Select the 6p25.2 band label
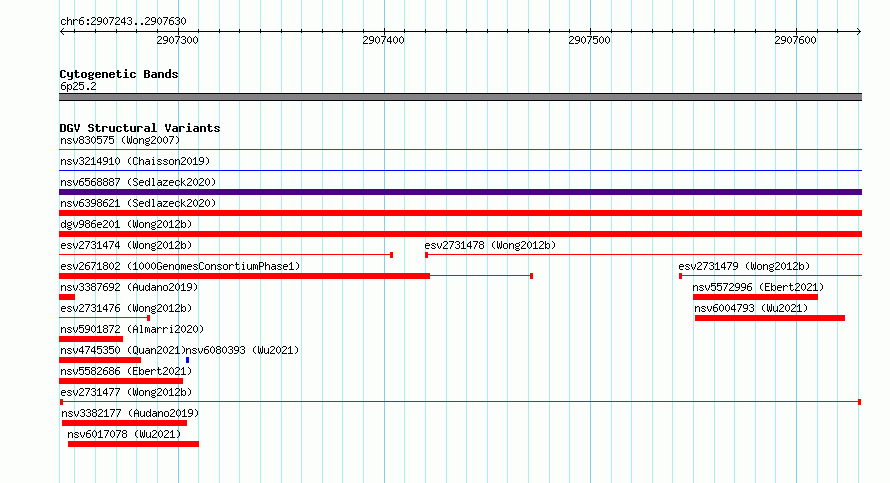The image size is (890, 483). click(78, 86)
